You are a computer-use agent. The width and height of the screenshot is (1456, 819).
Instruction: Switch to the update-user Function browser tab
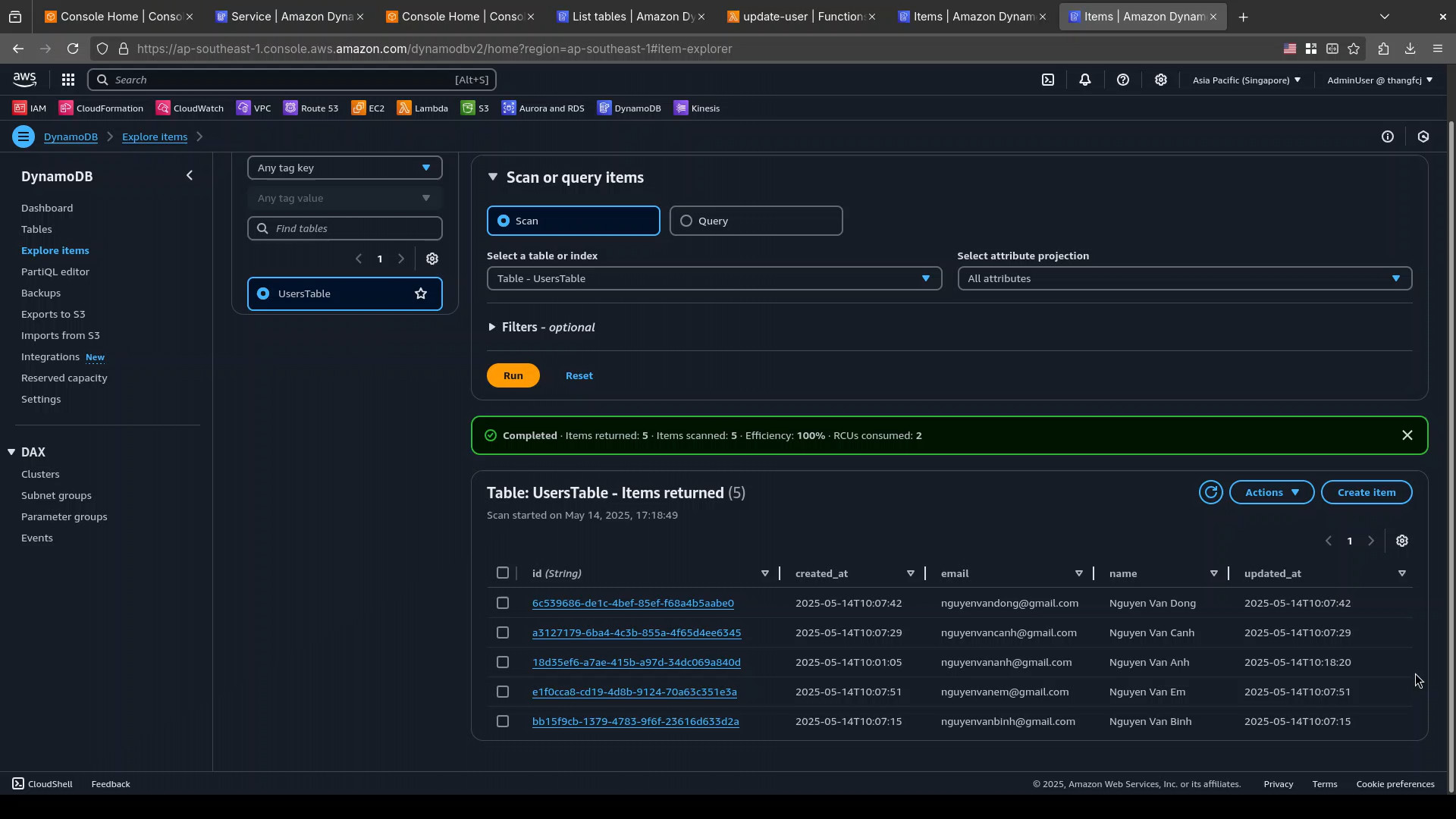tap(801, 17)
